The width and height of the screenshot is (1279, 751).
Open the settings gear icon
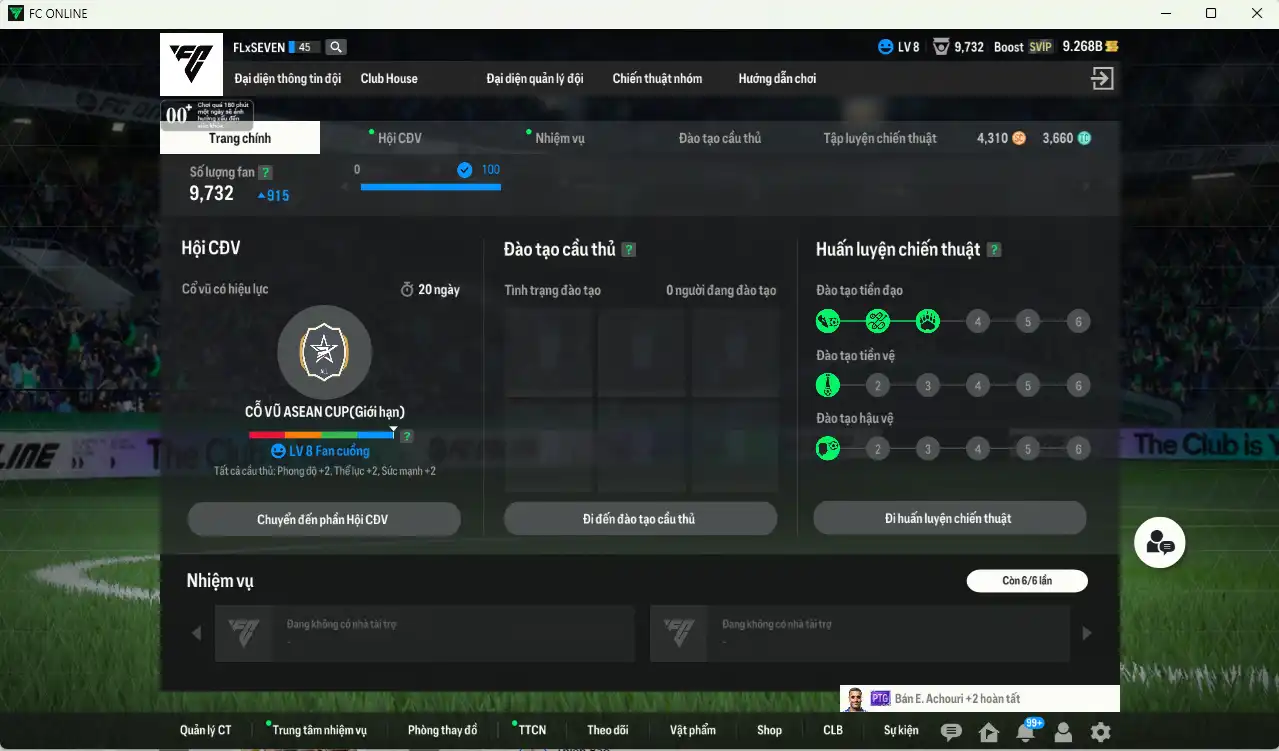click(1101, 732)
